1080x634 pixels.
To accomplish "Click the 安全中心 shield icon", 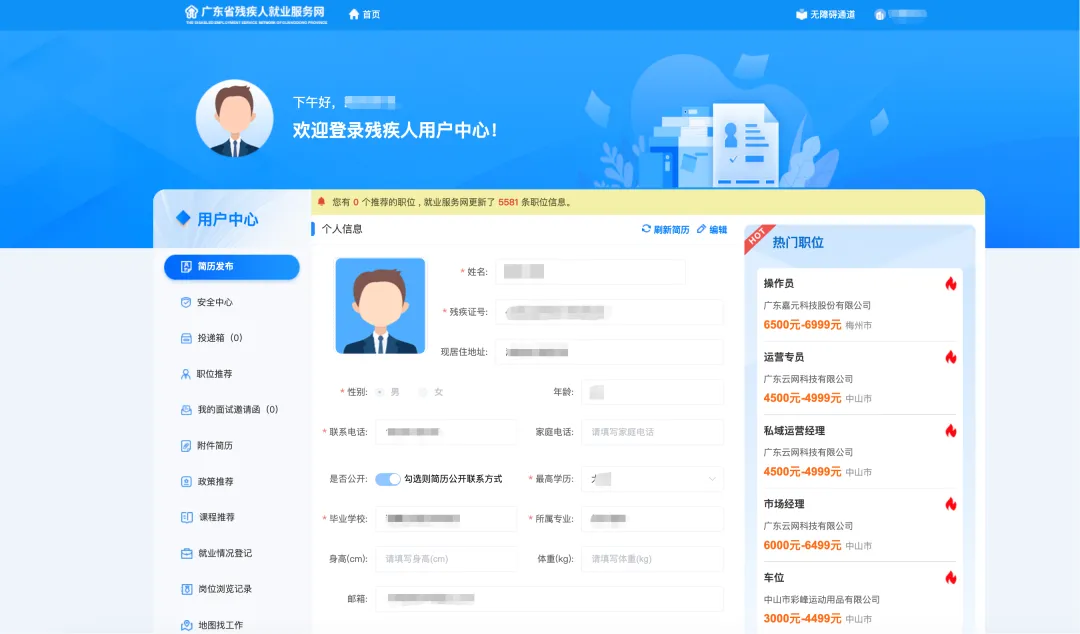I will (185, 302).
